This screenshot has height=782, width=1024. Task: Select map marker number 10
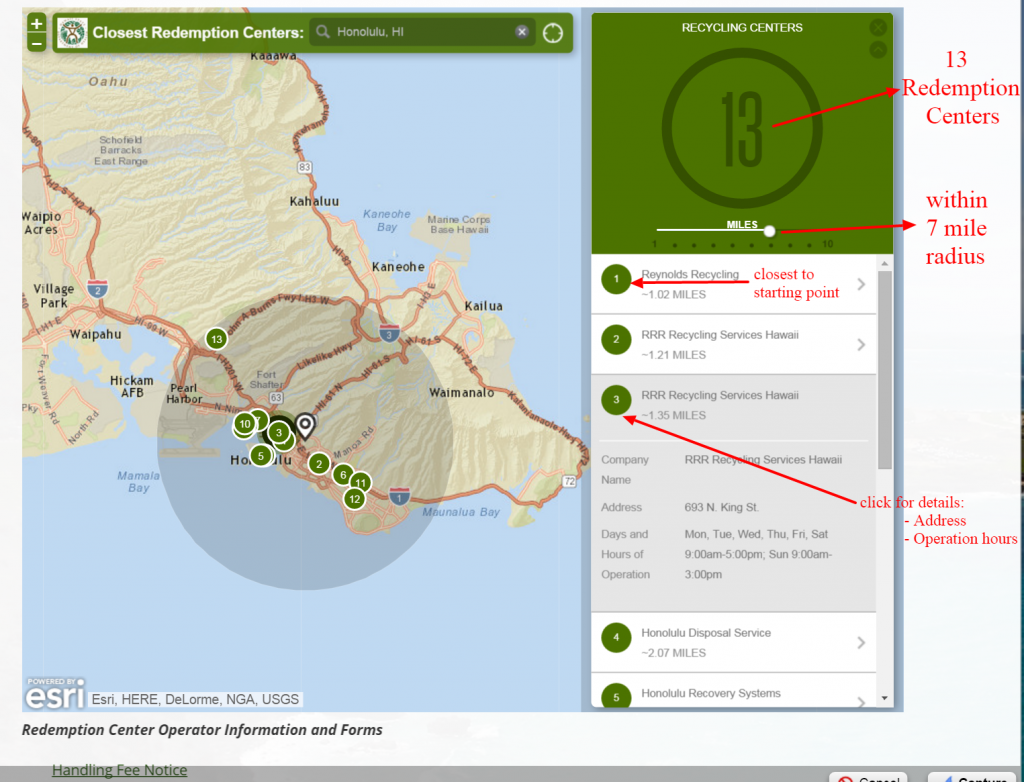[x=245, y=424]
